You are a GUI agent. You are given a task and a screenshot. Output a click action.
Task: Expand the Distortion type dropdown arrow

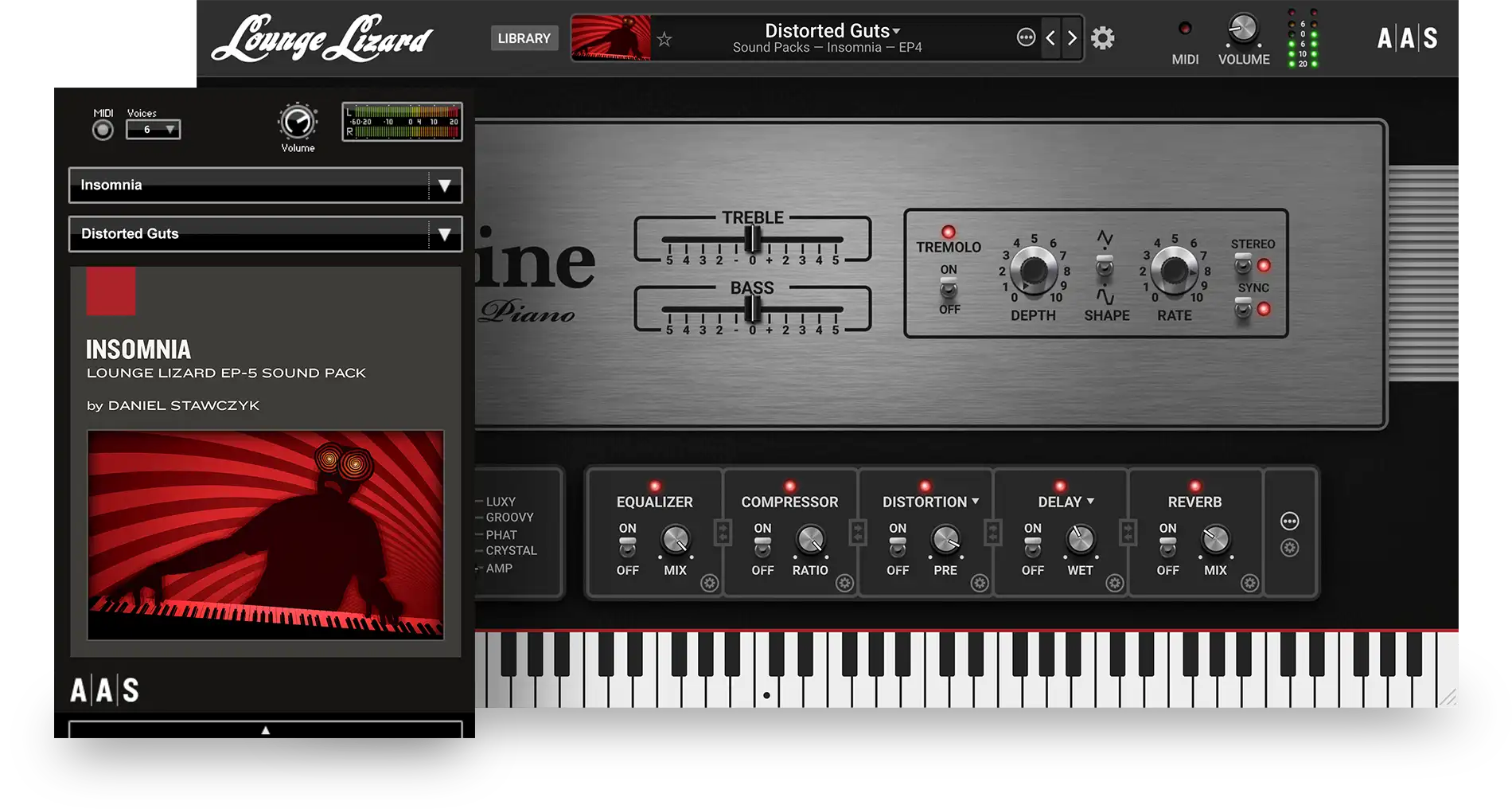click(x=976, y=502)
